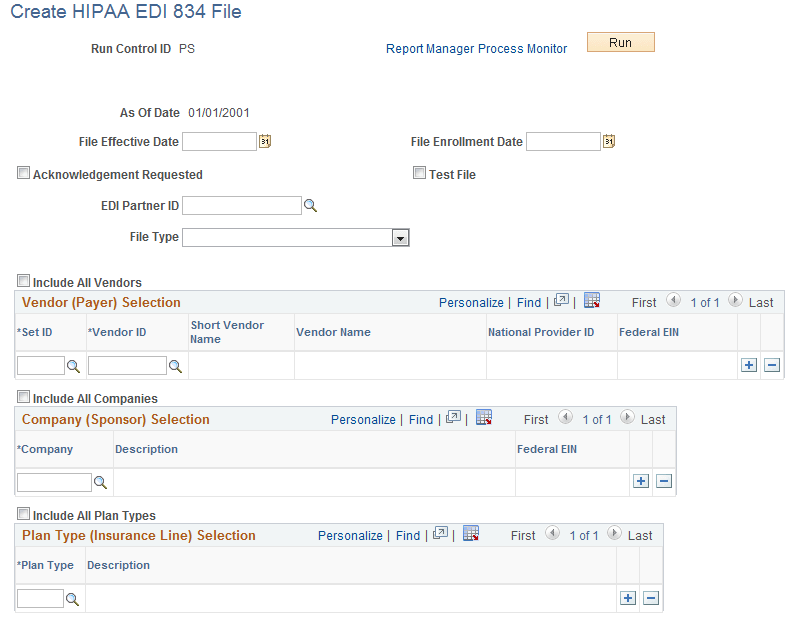Look up Plan Type with magnifier icon
790x618 pixels.
73,599
